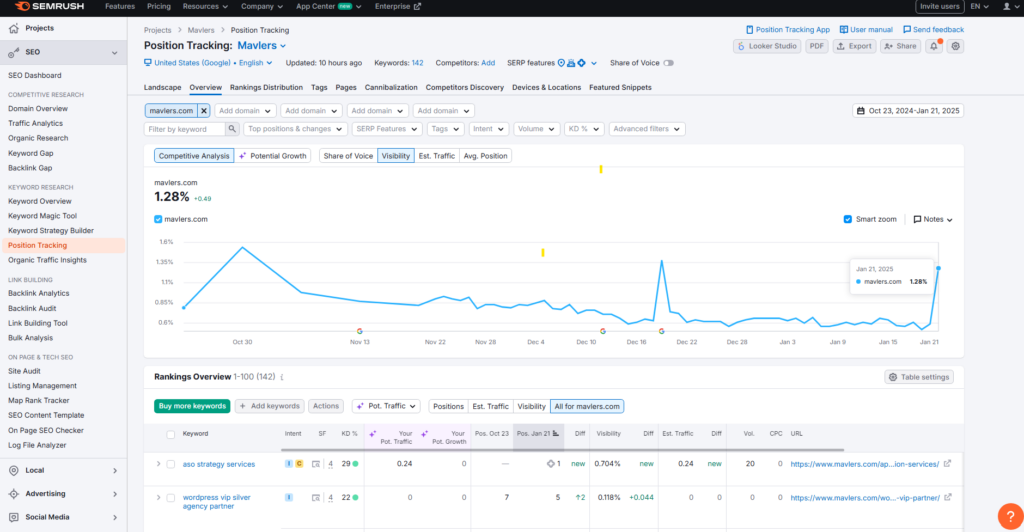This screenshot has width=1024, height=532.
Task: Check the box for aso strategy services
Action: (x=170, y=465)
